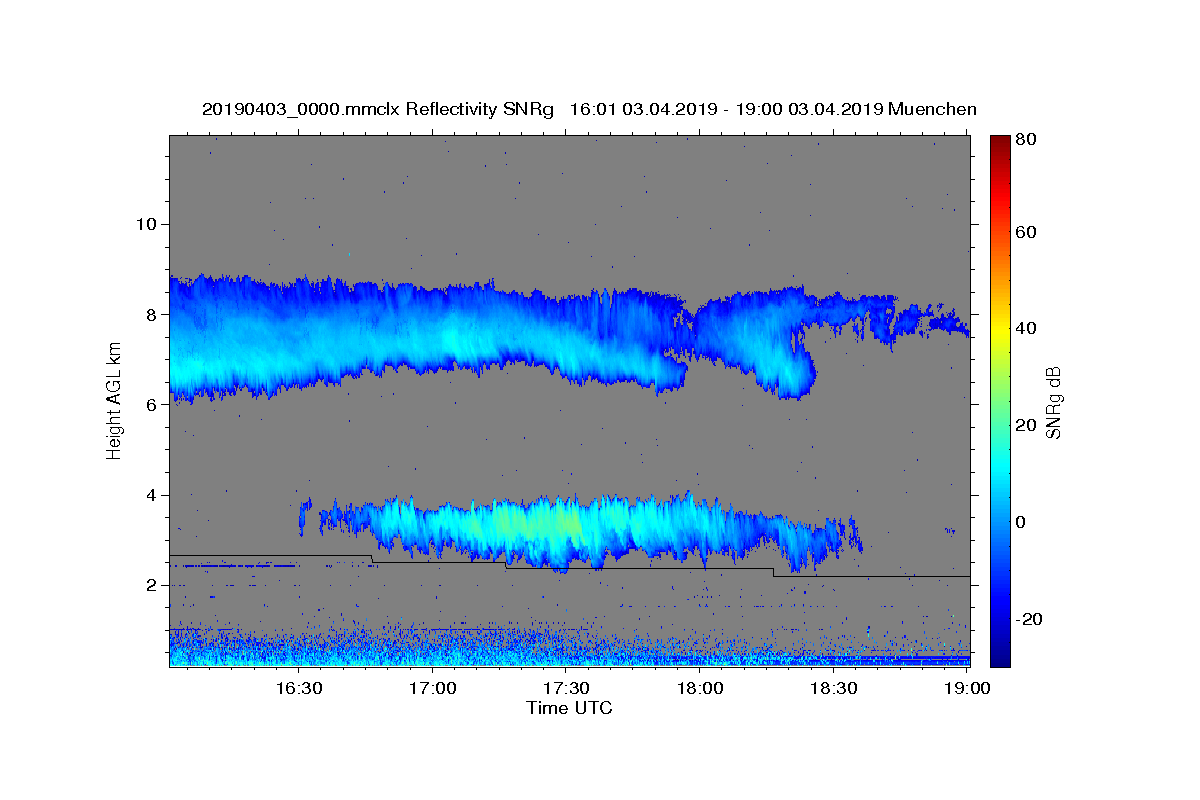
Task: Click the height tick label 2
Action: 150,585
